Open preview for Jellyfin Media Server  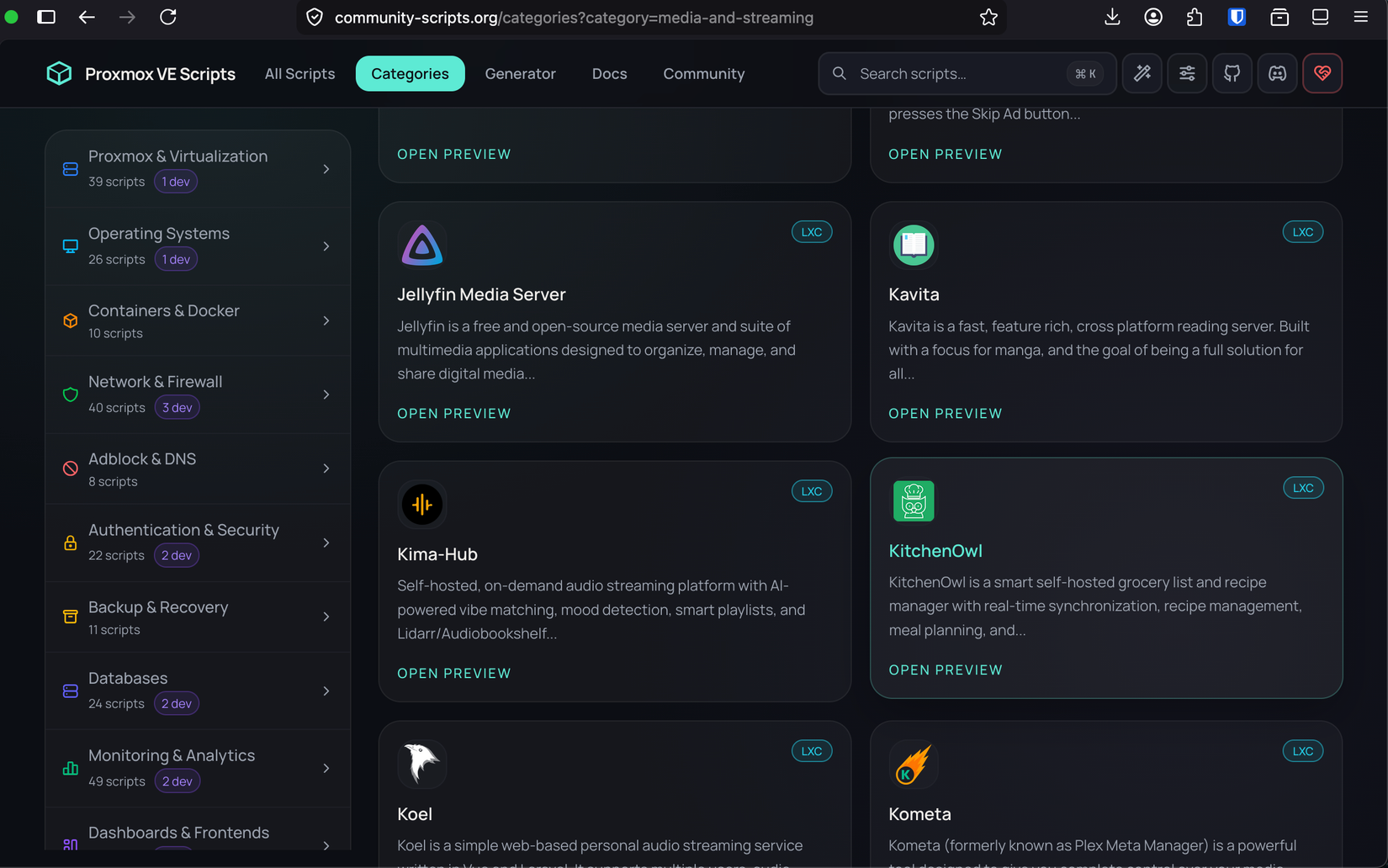click(454, 413)
